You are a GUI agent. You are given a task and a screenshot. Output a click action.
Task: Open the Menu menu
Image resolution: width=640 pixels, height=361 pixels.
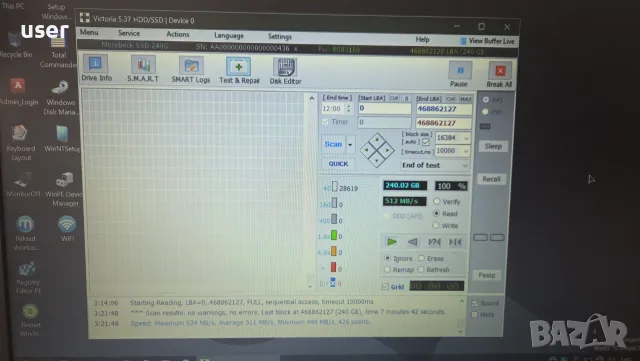point(89,32)
